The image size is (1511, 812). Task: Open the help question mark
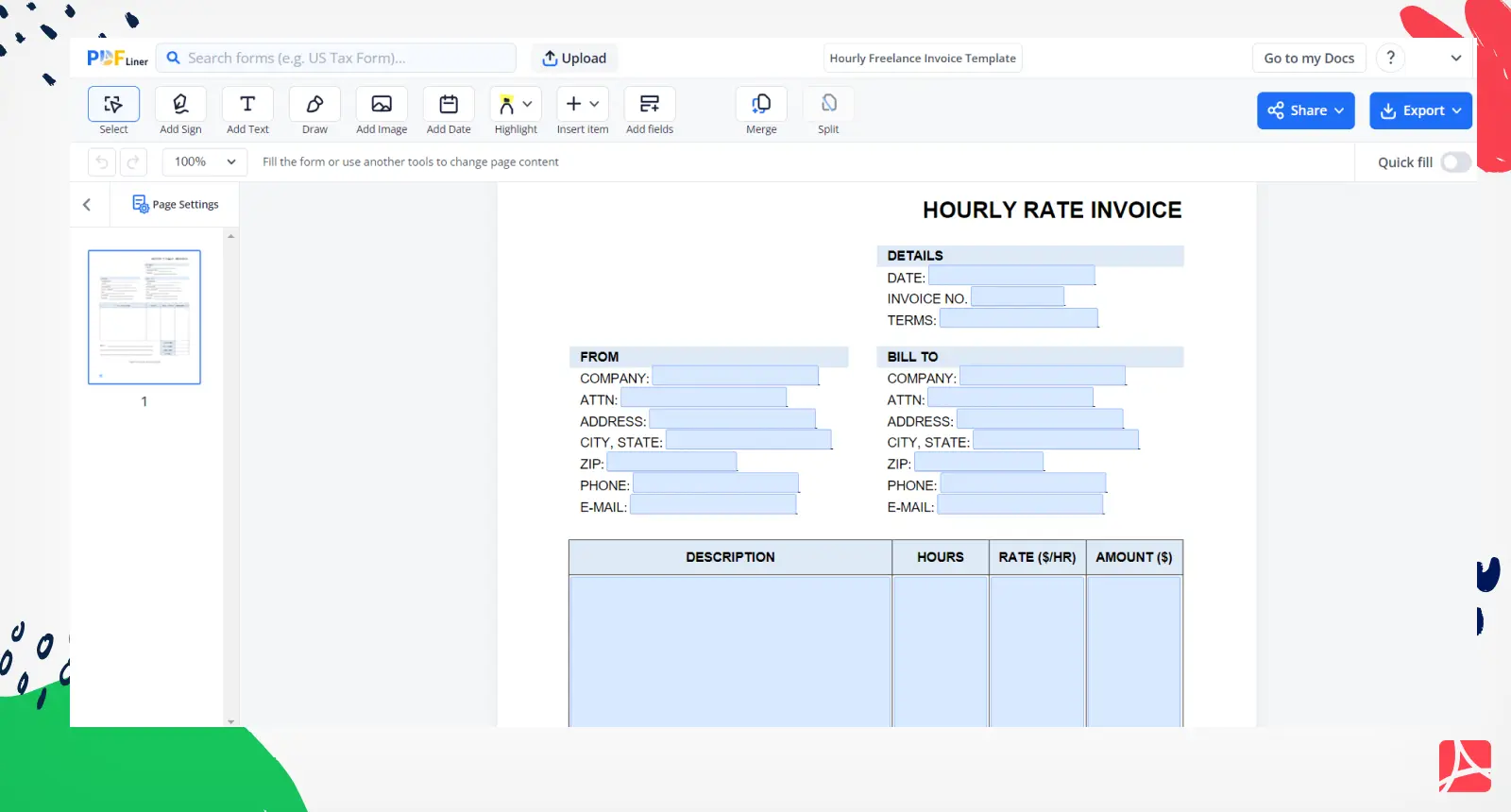click(1390, 58)
